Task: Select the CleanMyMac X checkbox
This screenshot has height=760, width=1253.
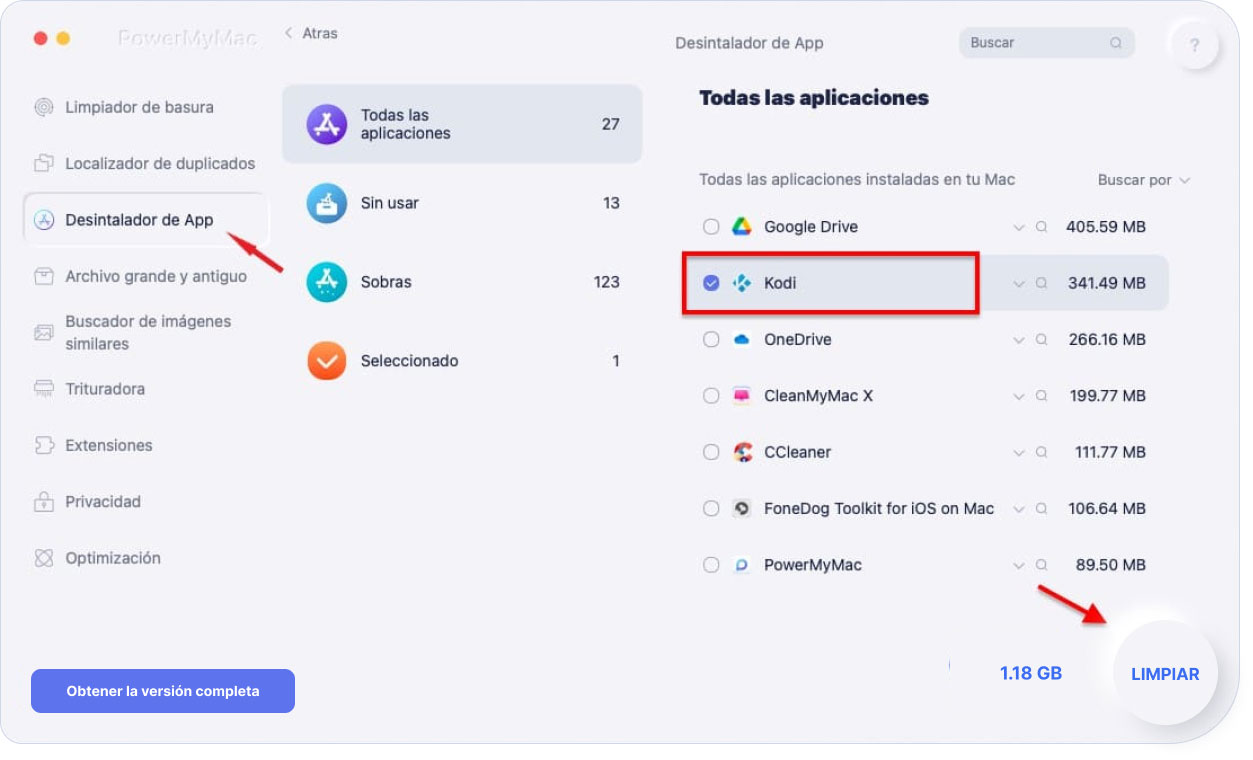Action: (711, 396)
